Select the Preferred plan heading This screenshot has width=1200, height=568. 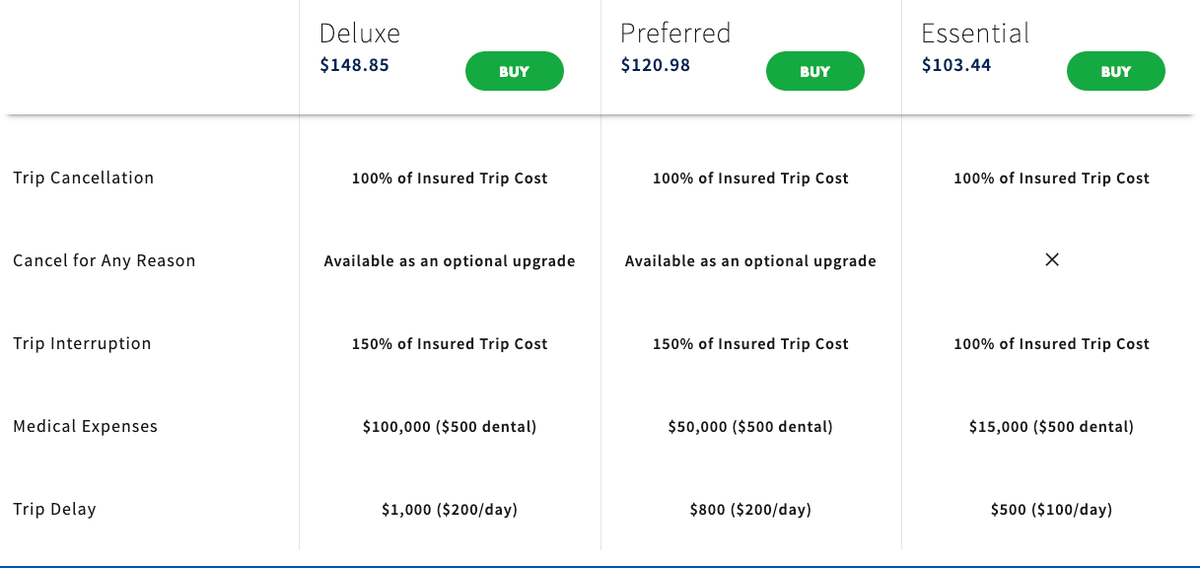click(675, 33)
